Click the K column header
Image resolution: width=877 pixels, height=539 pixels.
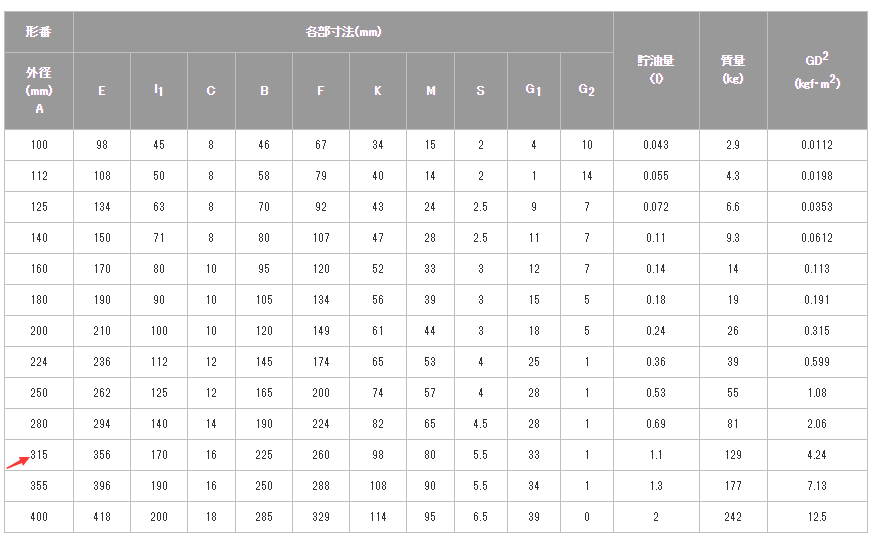tap(378, 91)
